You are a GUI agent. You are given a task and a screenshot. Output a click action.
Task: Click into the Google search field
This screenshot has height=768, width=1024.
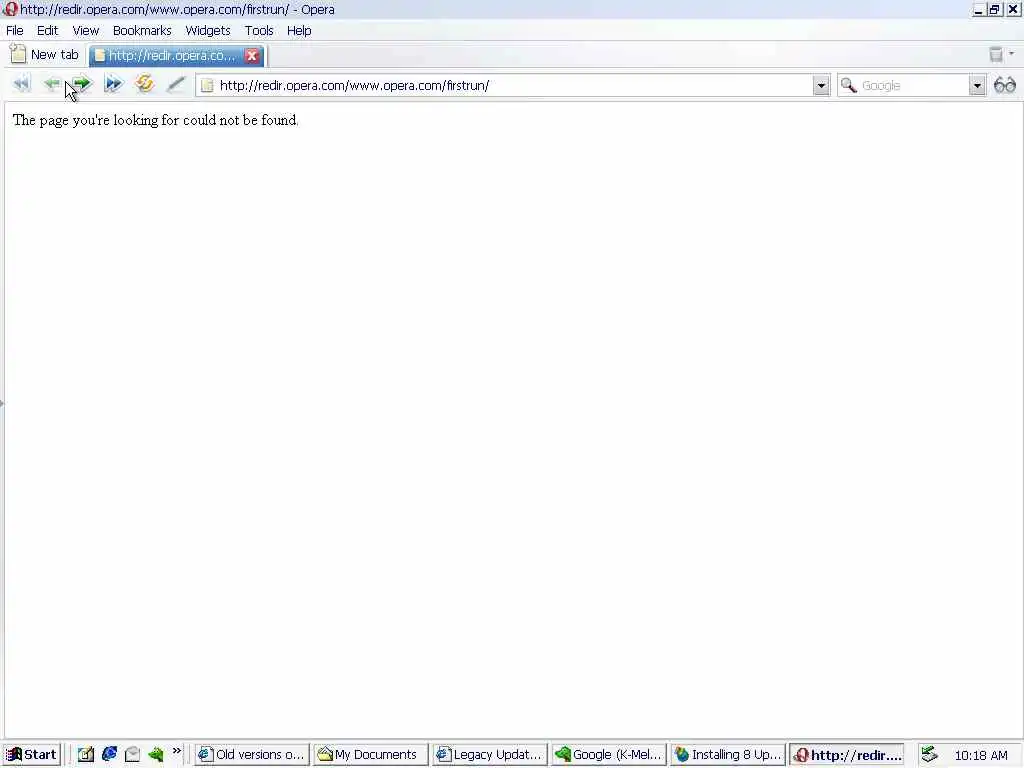coord(913,86)
